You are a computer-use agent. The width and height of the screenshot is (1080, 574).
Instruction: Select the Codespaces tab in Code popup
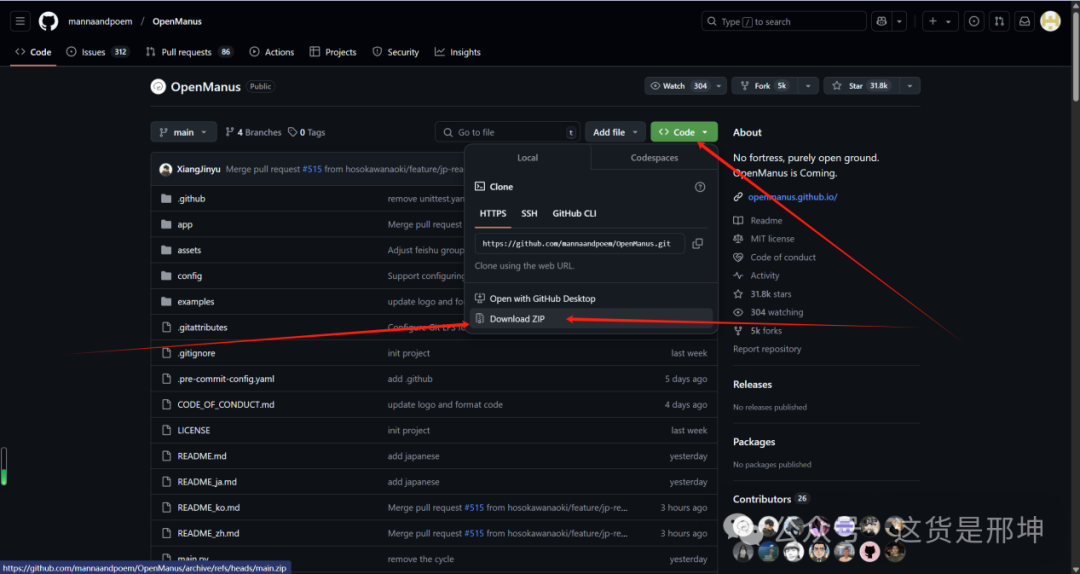(x=654, y=158)
